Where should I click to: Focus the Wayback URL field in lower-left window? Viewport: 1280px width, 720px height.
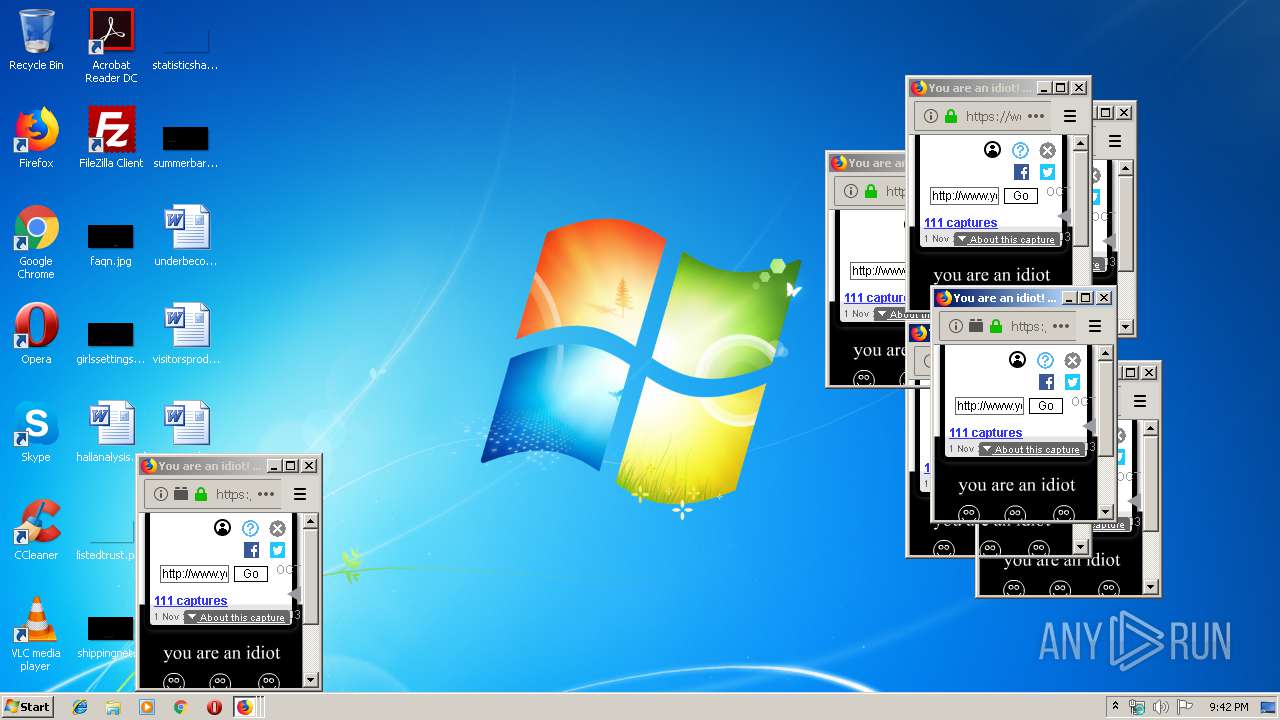pos(194,574)
